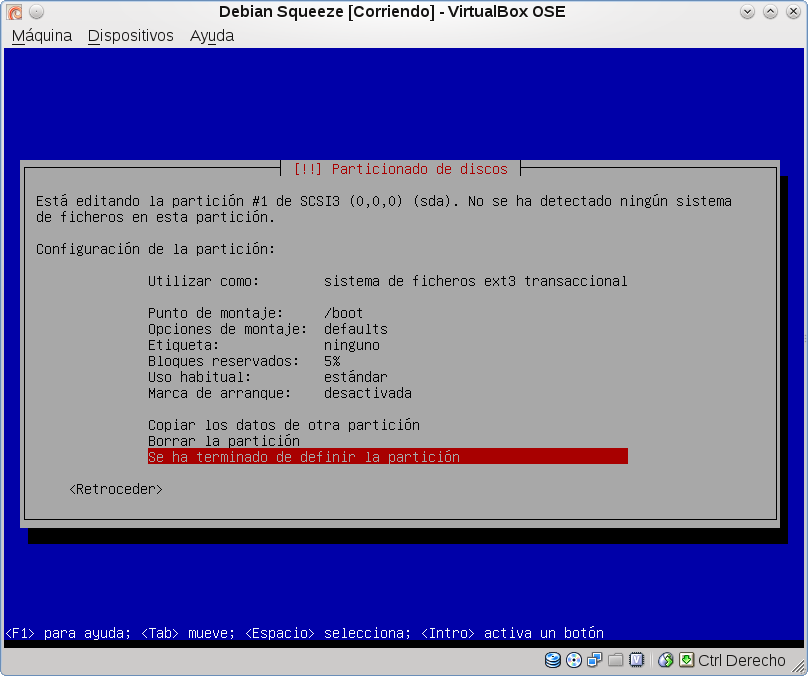This screenshot has width=808, height=676.
Task: Open the Dispositivos menu
Action: (x=130, y=36)
